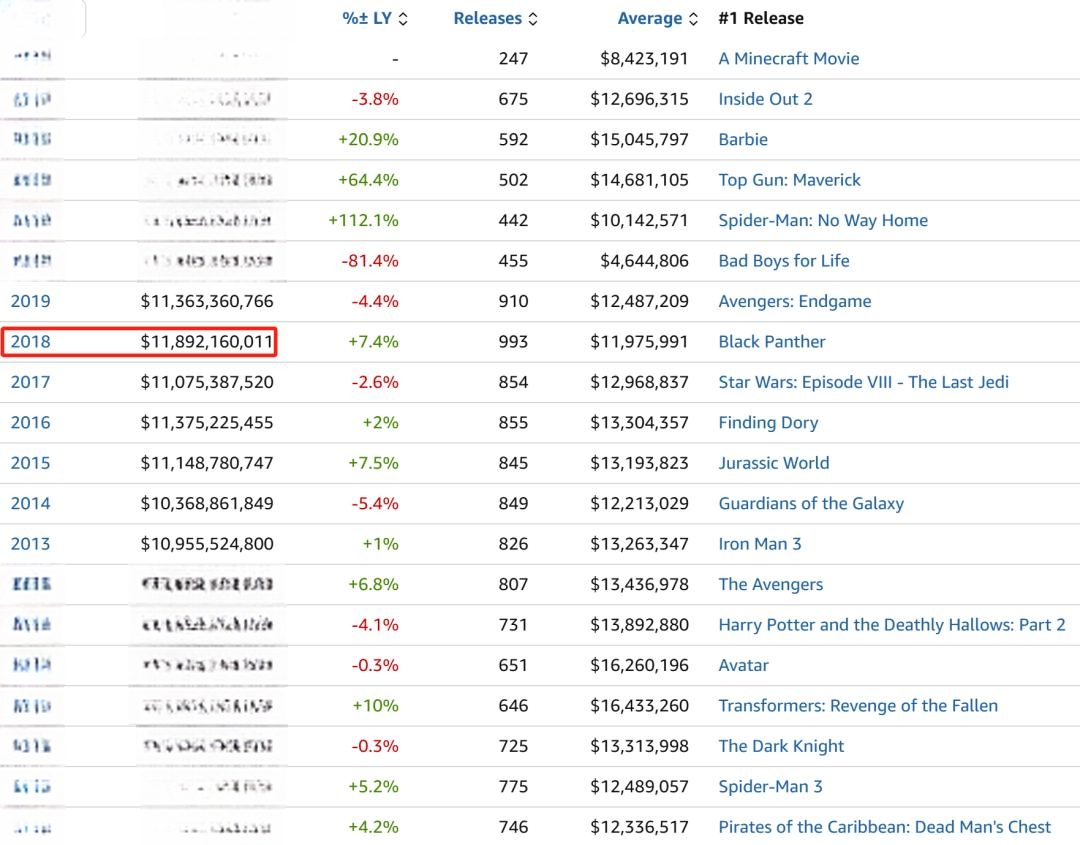Select the $11,363,360,766 total gross cell
1080x845 pixels.
tap(207, 301)
